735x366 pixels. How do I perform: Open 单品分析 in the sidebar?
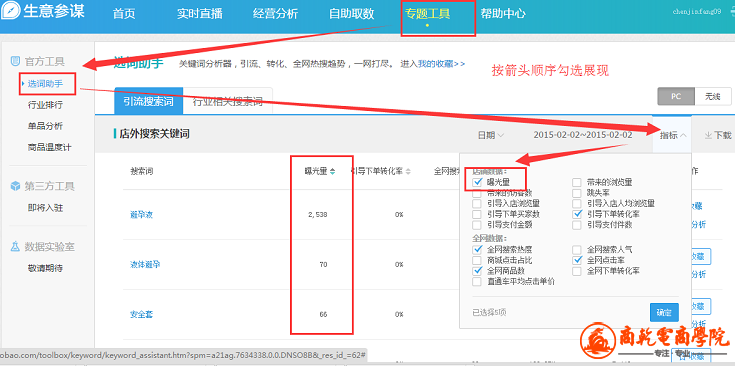coord(45,126)
